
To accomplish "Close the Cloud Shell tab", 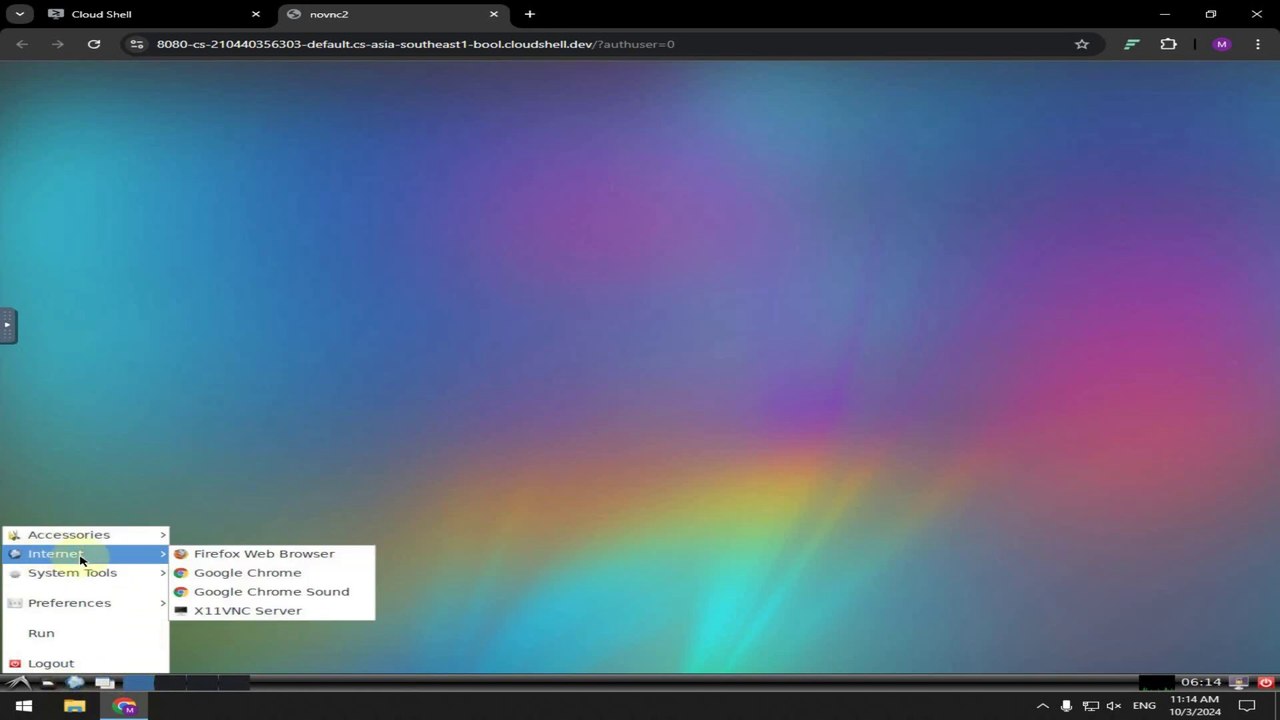I will 255,14.
